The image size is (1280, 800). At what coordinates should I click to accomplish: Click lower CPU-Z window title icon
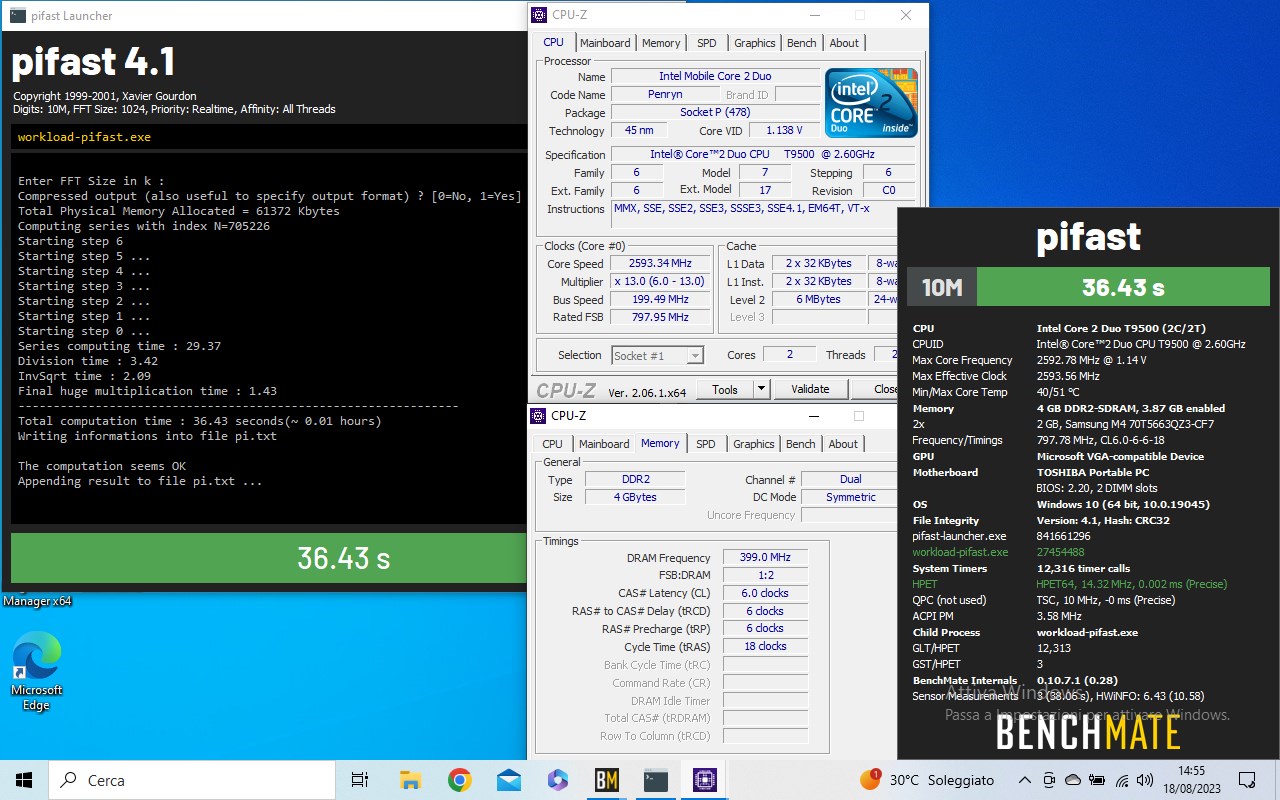(x=539, y=416)
